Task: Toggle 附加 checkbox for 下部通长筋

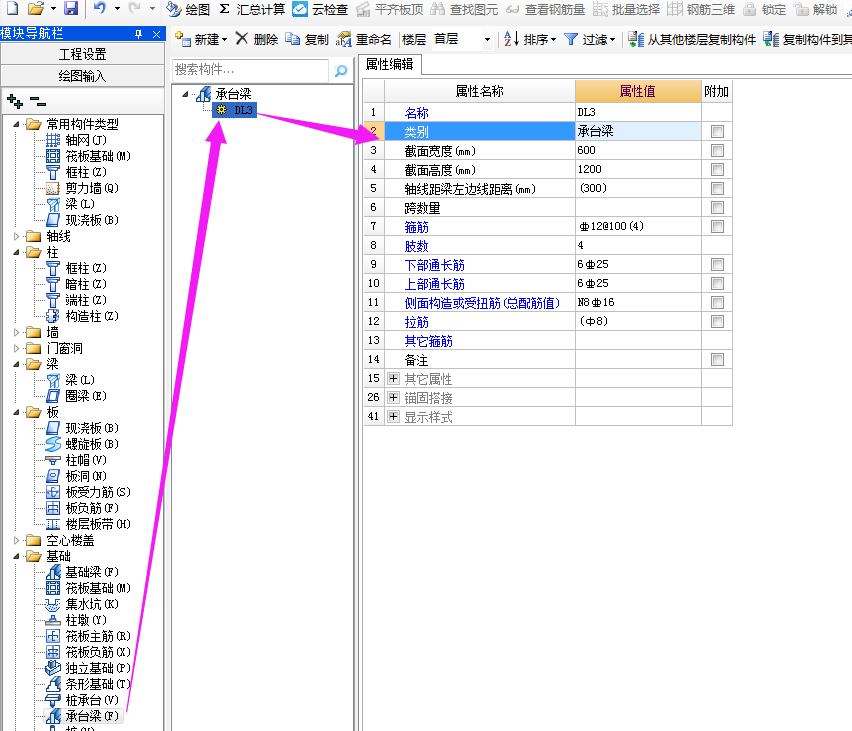Action: pos(717,264)
